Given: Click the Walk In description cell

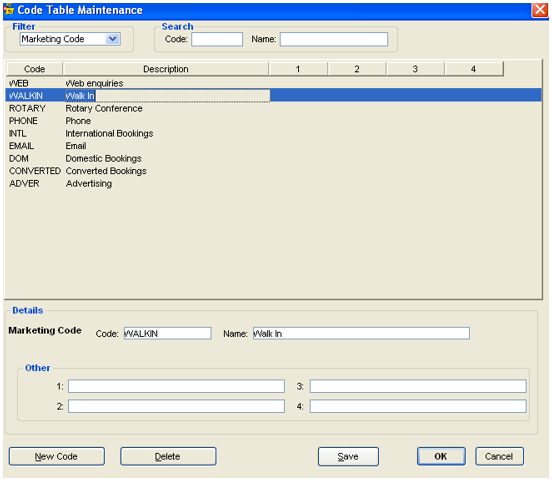Looking at the screenshot, I should click(168, 96).
